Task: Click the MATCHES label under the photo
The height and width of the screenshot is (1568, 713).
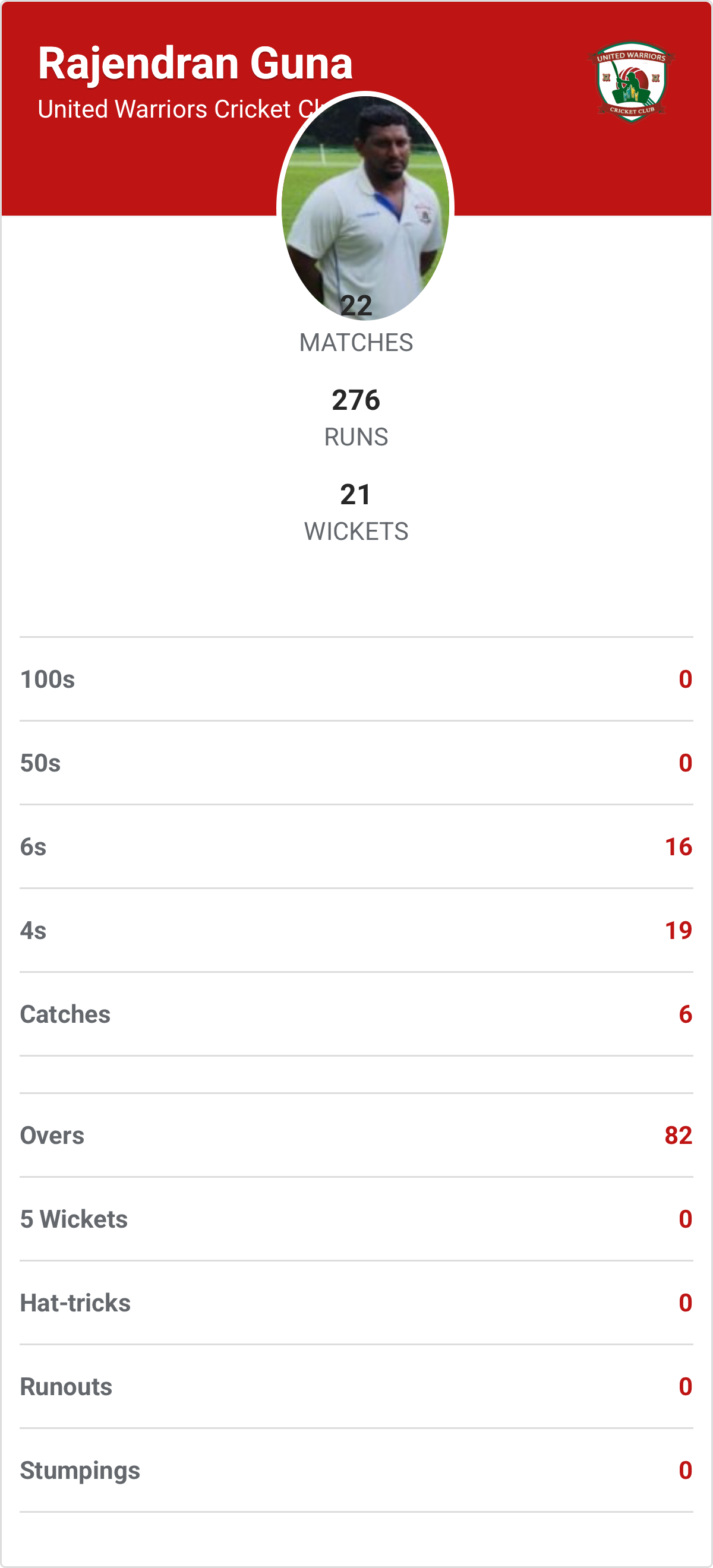Action: pyautogui.click(x=356, y=343)
